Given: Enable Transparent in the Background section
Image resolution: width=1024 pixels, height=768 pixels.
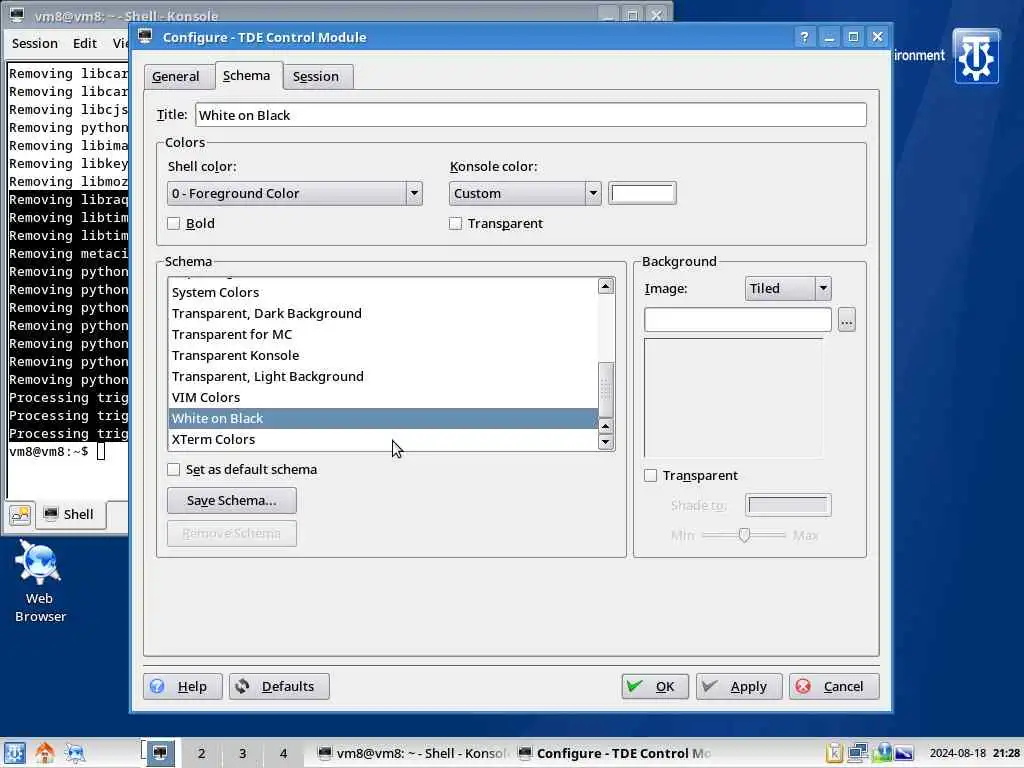Looking at the screenshot, I should 650,475.
